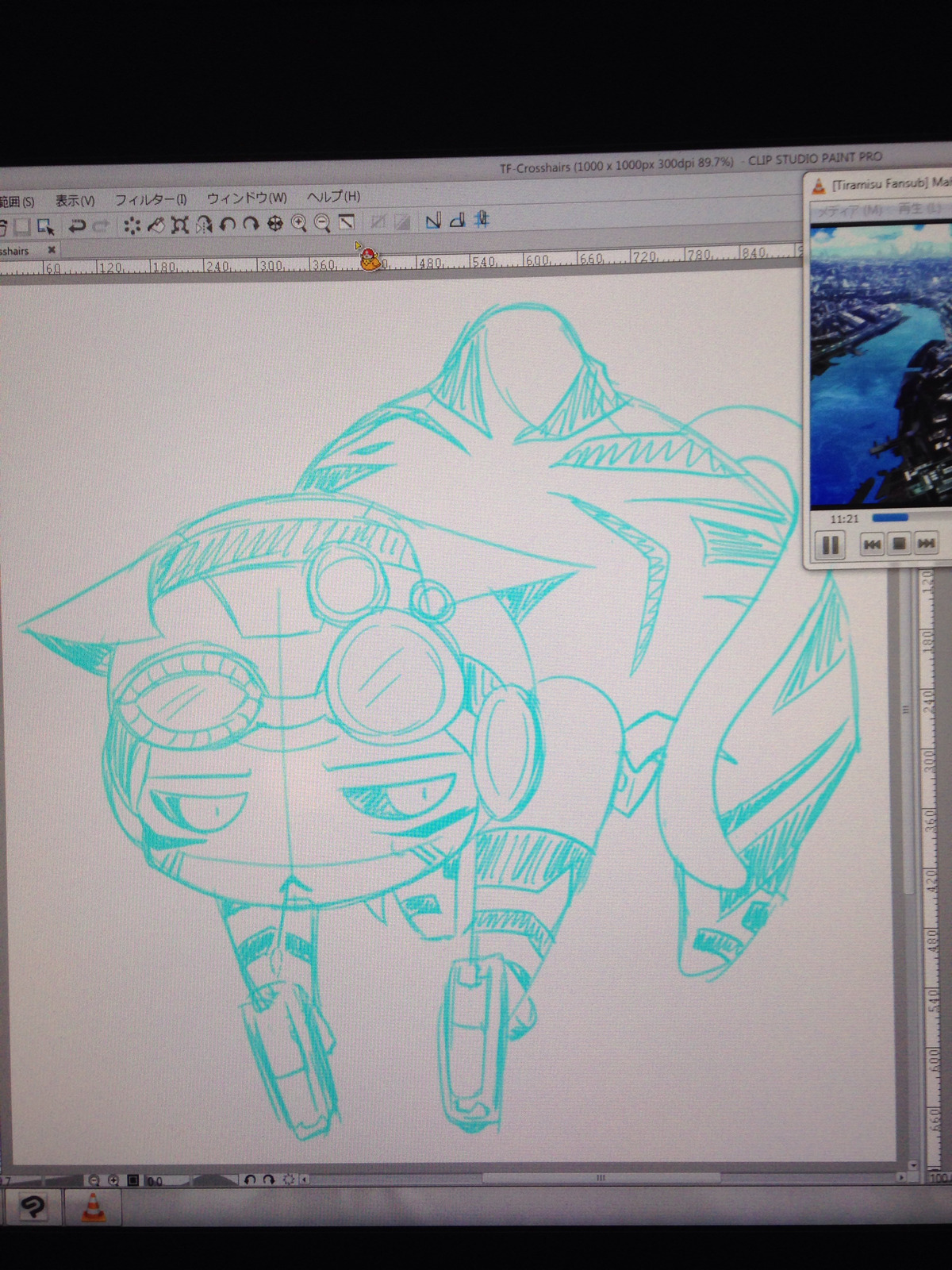This screenshot has height=1270, width=952.
Task: Click the greyed Redo arrow icon in toolbar
Action: coord(102,226)
